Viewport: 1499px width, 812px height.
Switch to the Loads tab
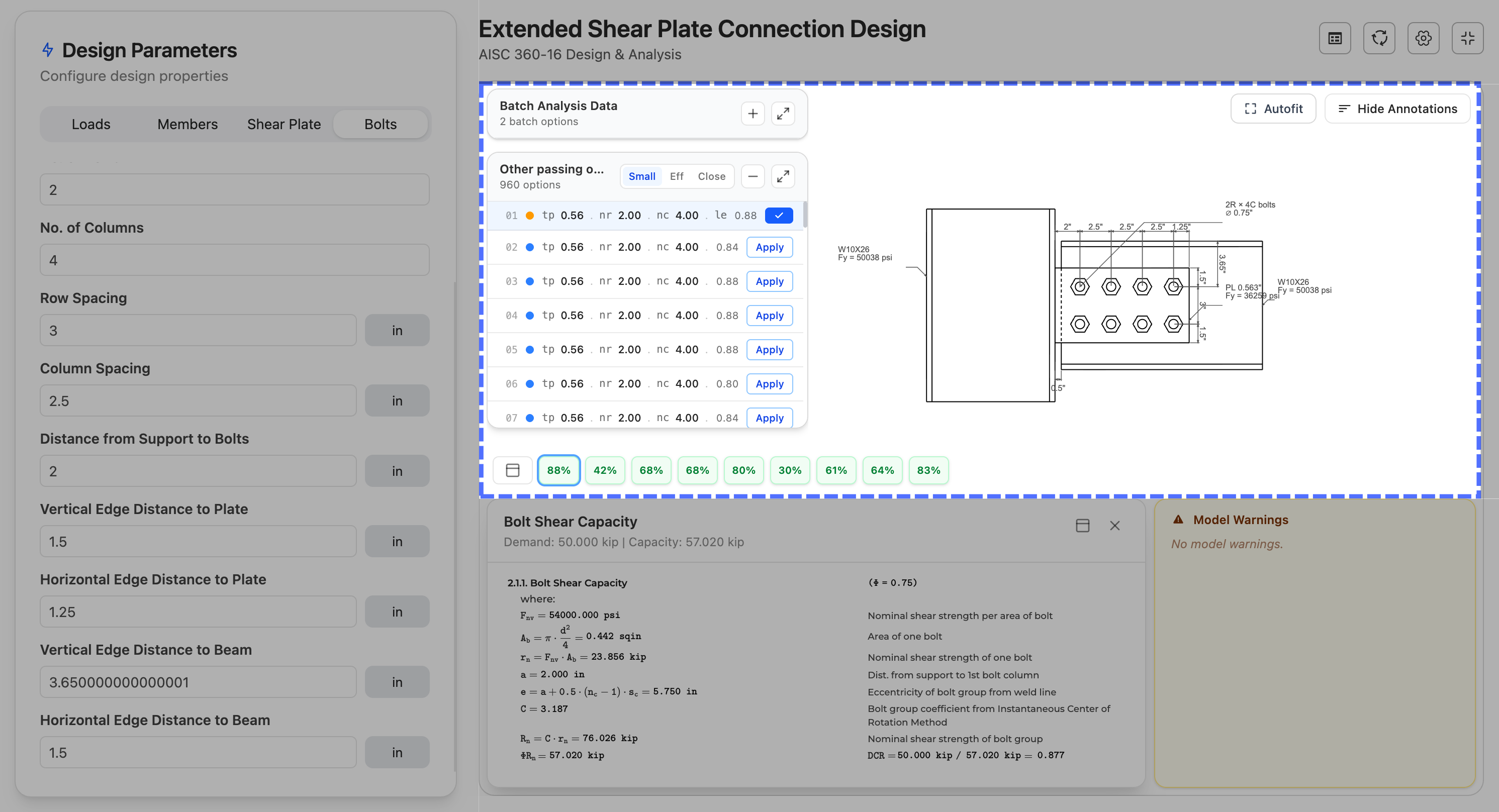click(91, 124)
